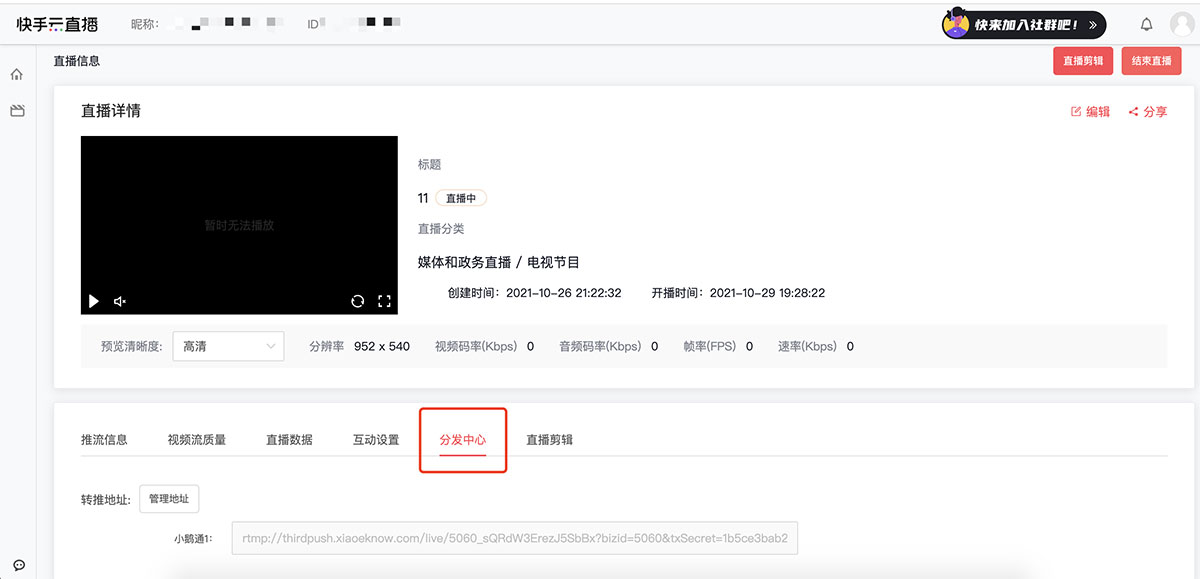Click the home icon in left sidebar
Image resolution: width=1200 pixels, height=579 pixels.
(16, 75)
